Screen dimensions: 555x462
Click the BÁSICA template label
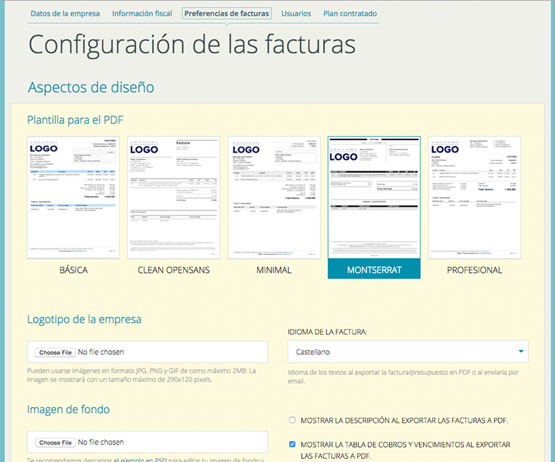73,270
